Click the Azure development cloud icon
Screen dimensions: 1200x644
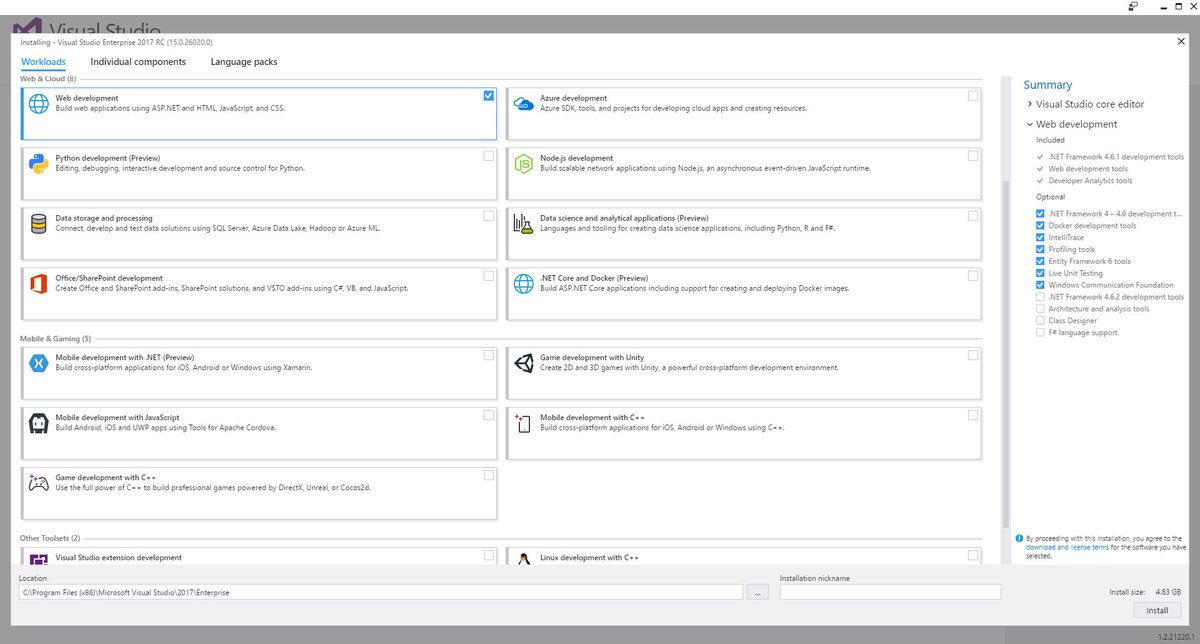523,103
